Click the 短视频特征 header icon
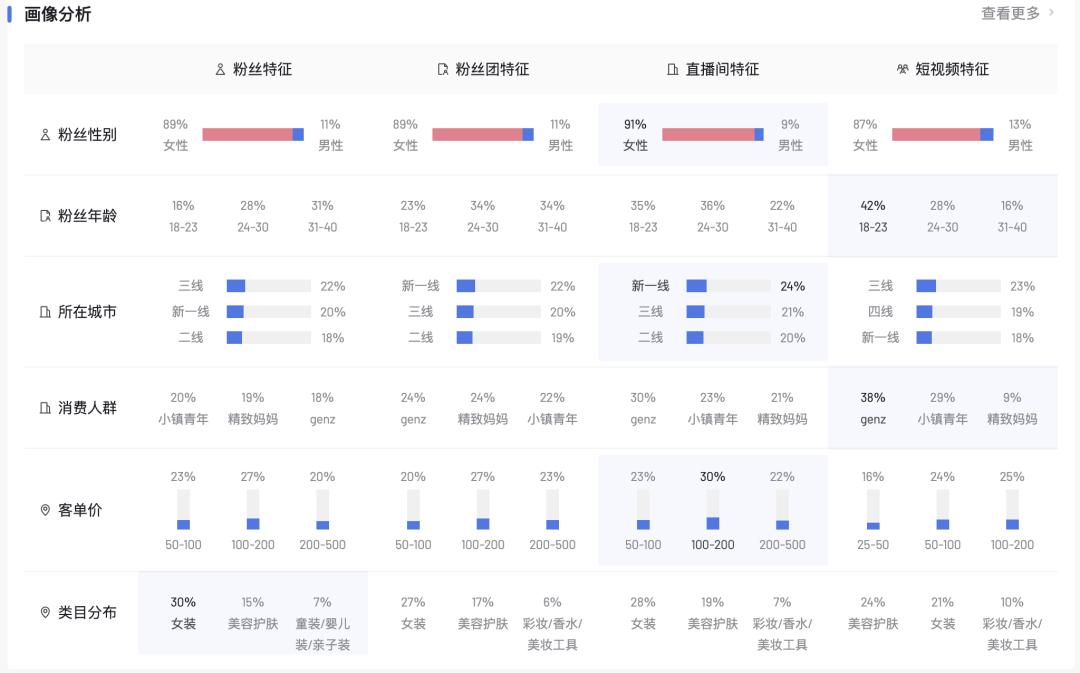The height and width of the screenshot is (673, 1080). tap(903, 70)
